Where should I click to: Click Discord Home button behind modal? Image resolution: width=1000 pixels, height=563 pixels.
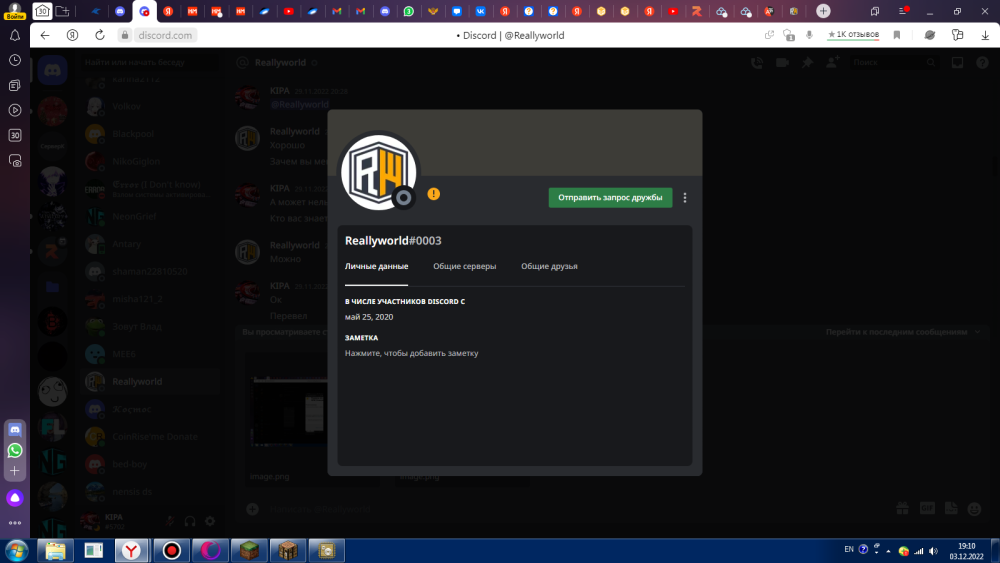coord(52,70)
